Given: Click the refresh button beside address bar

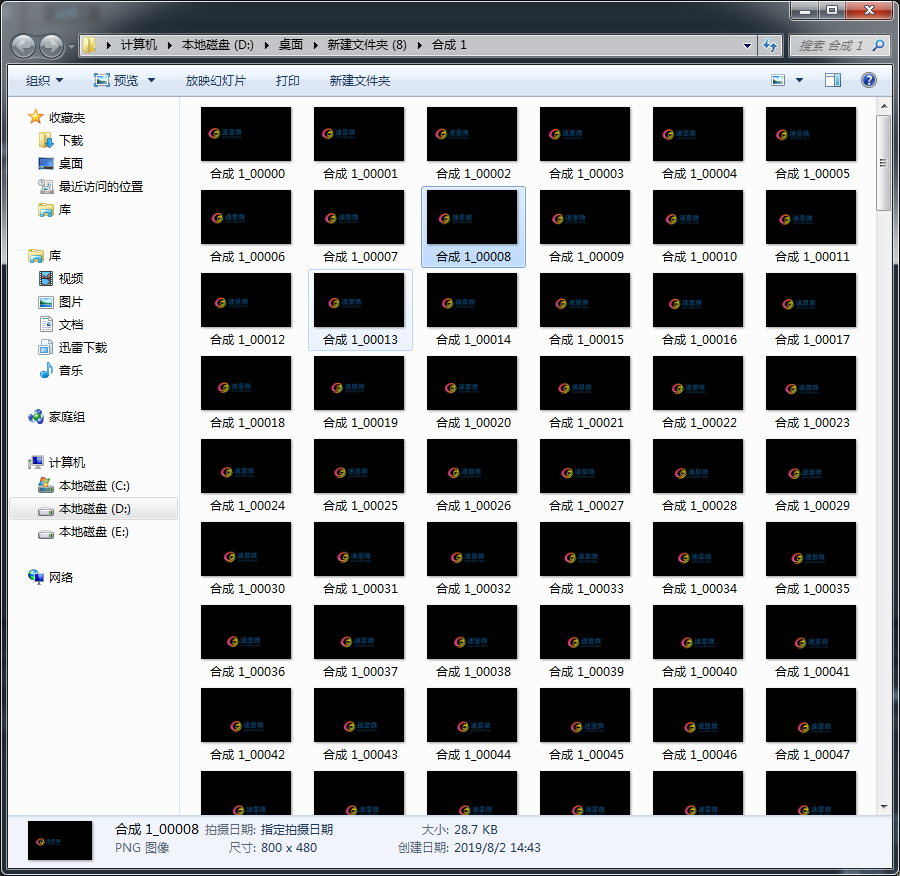Looking at the screenshot, I should (x=770, y=45).
